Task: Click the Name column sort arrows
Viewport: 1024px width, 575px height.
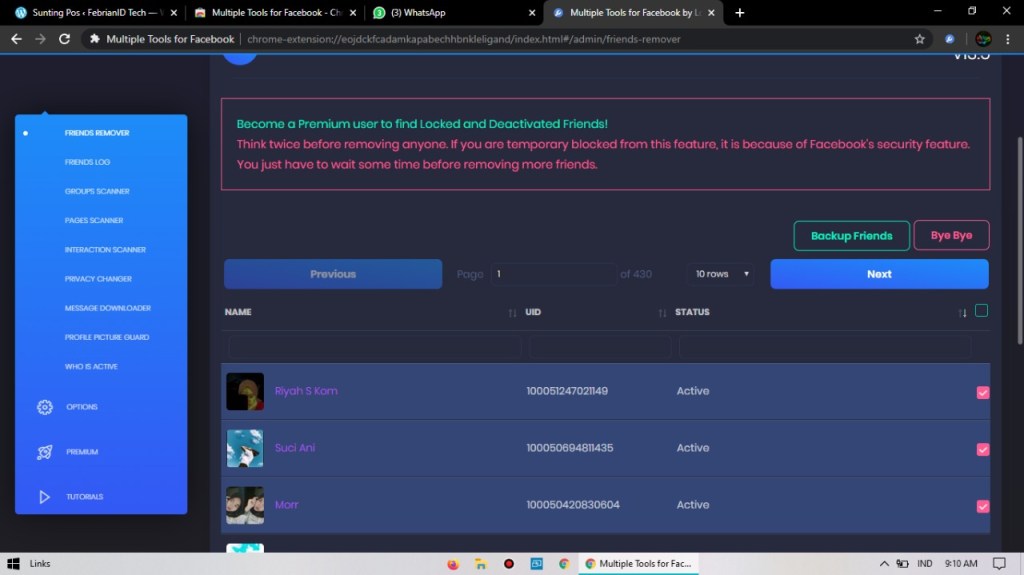Action: click(x=512, y=313)
